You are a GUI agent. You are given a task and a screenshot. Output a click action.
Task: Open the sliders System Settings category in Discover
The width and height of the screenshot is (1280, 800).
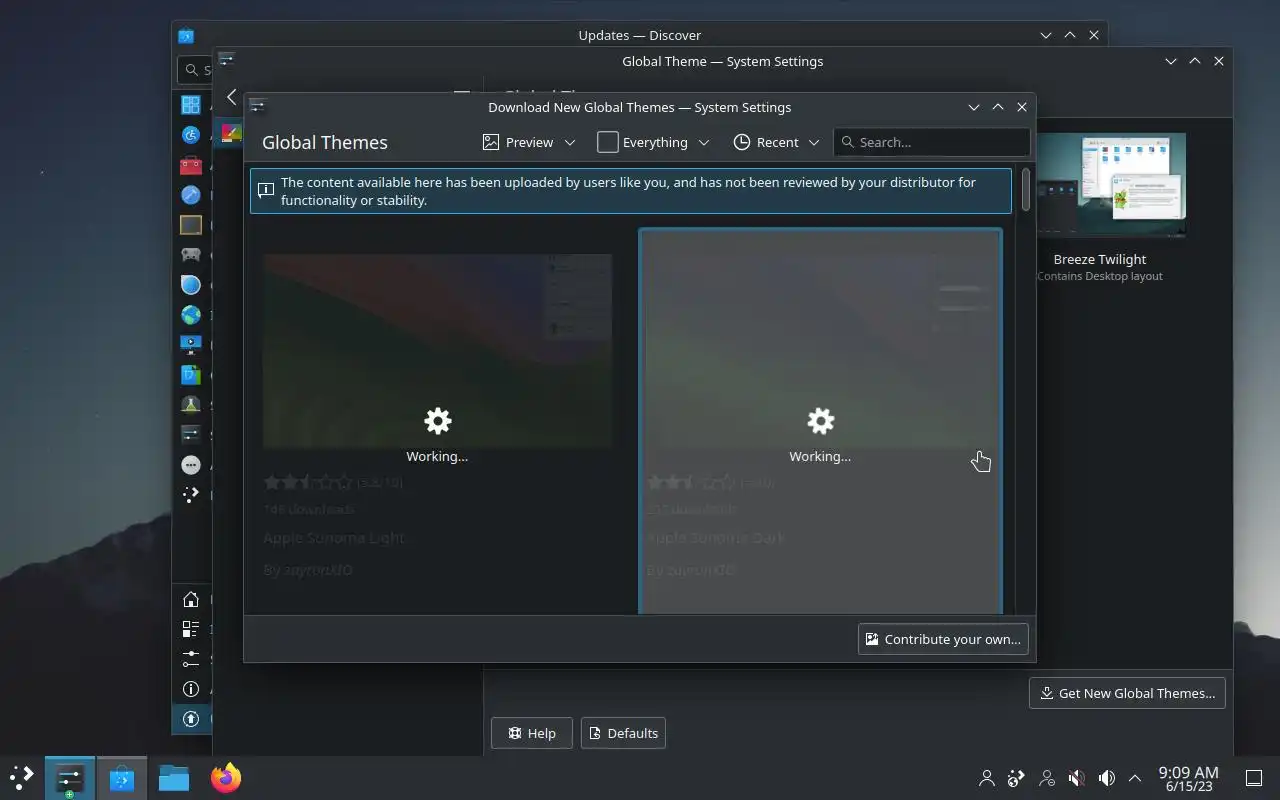pos(191,434)
